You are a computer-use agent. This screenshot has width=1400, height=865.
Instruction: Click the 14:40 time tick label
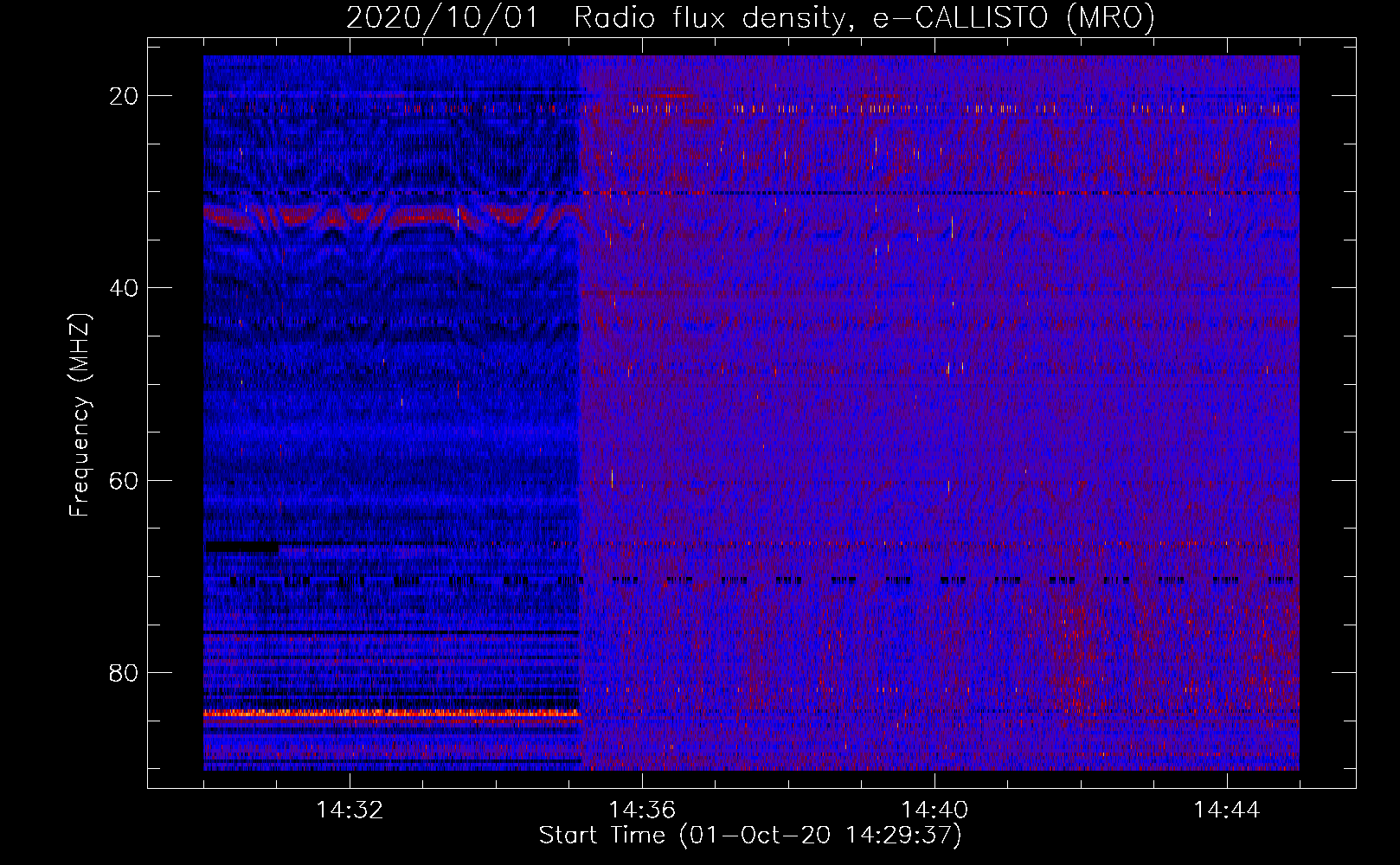[x=934, y=811]
